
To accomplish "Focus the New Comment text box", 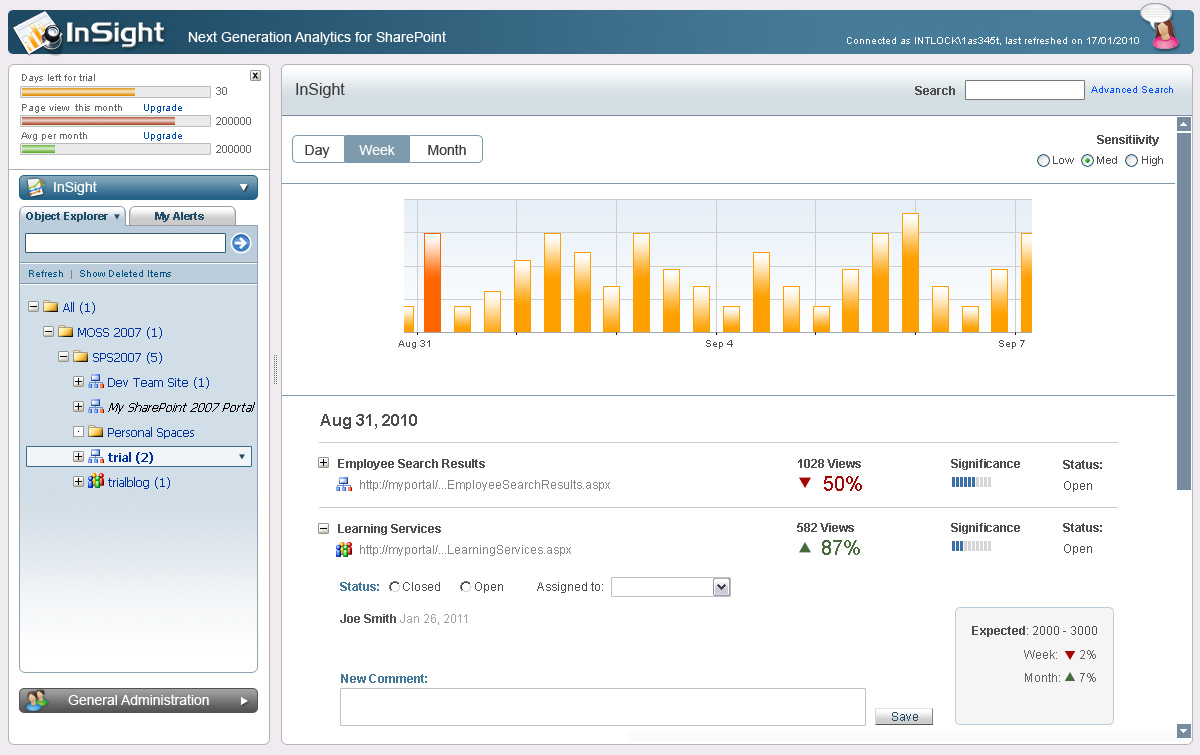I will tap(603, 707).
